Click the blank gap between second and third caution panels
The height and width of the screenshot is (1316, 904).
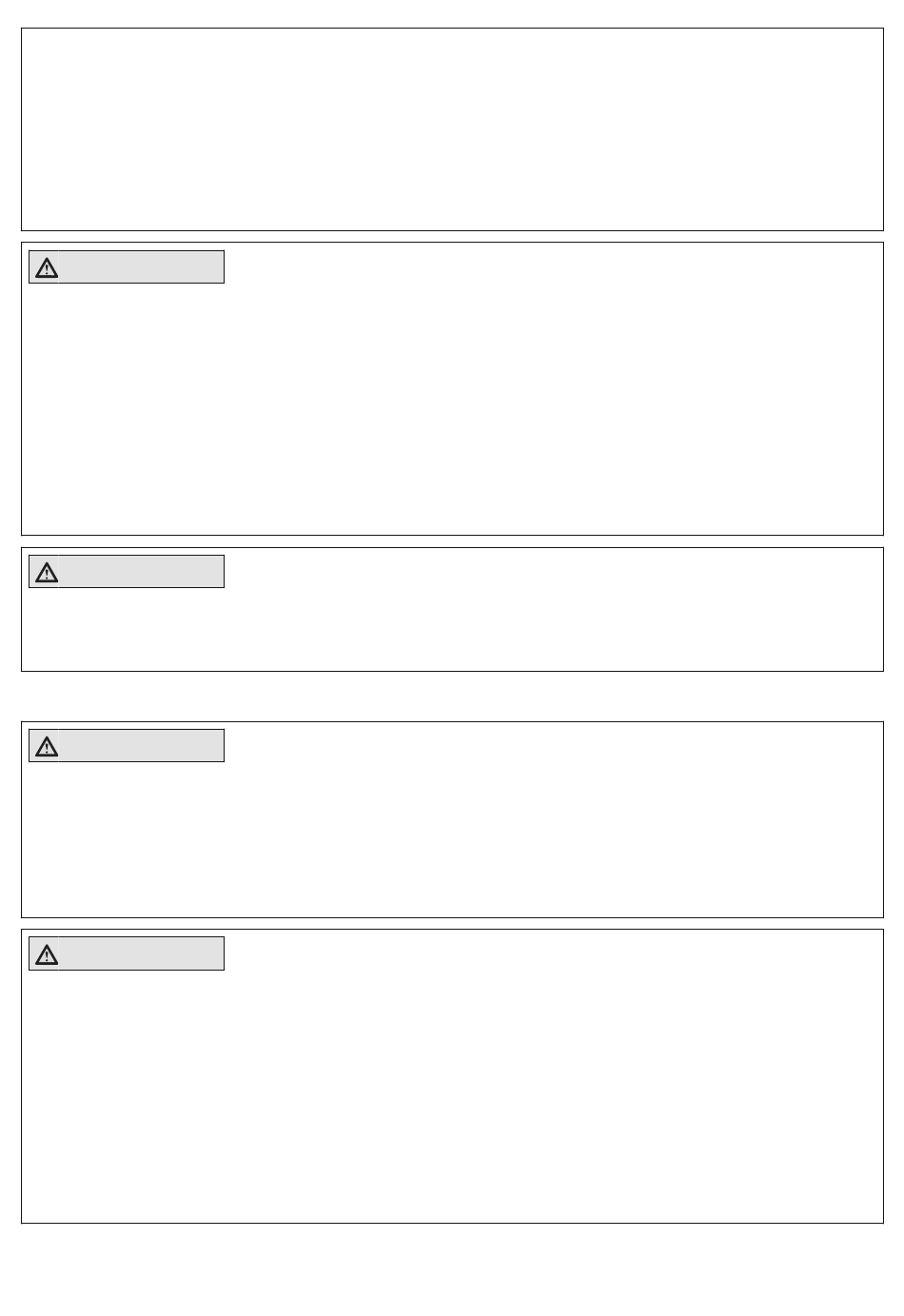coord(452,697)
